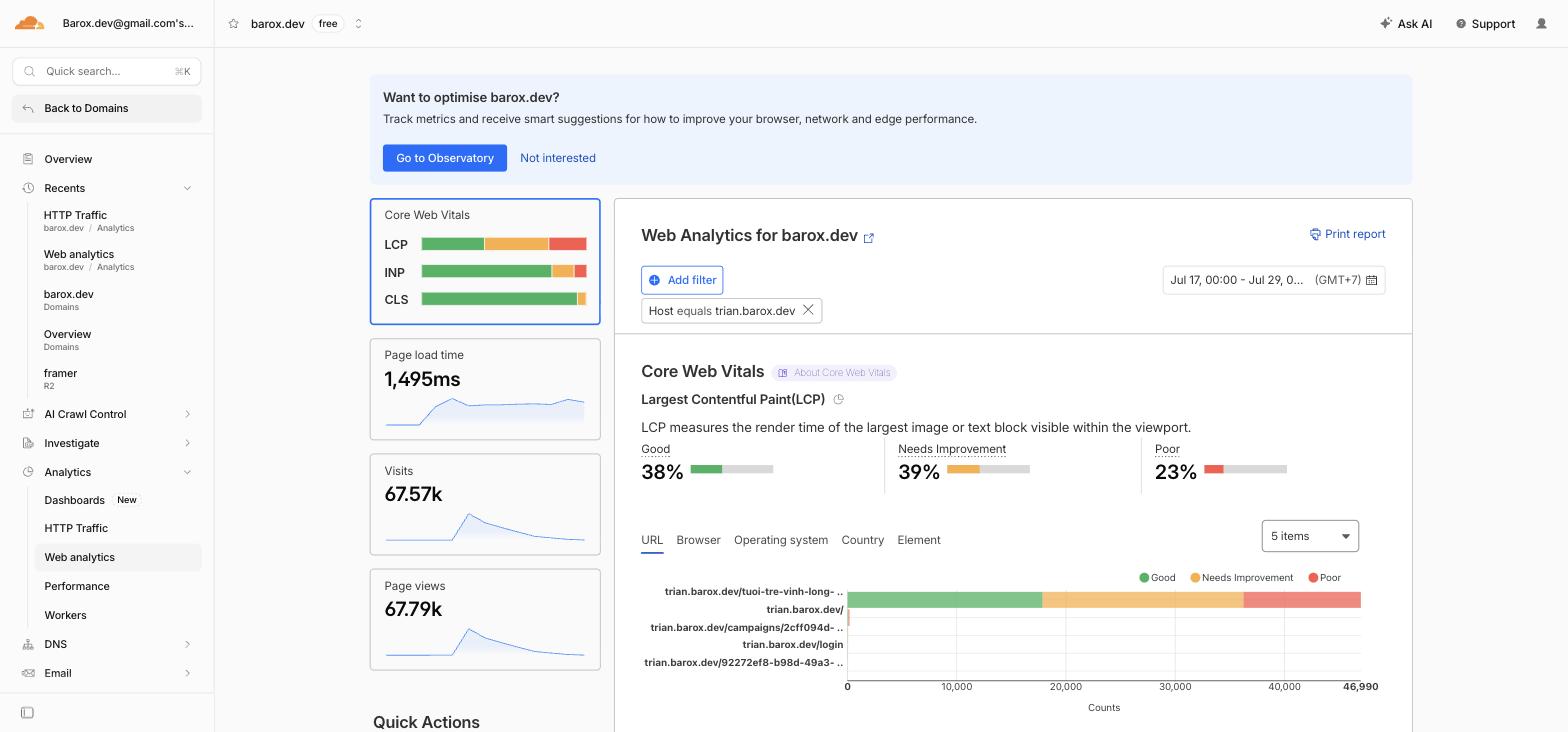The height and width of the screenshot is (732, 1568).
Task: Select the Core Web Vitals card
Action: coord(485,262)
